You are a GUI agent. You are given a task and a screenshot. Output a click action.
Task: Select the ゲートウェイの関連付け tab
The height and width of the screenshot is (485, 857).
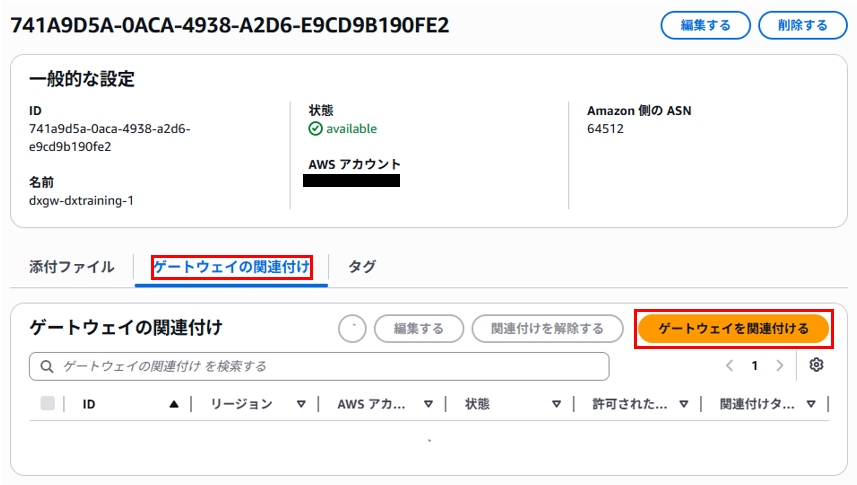[232, 267]
